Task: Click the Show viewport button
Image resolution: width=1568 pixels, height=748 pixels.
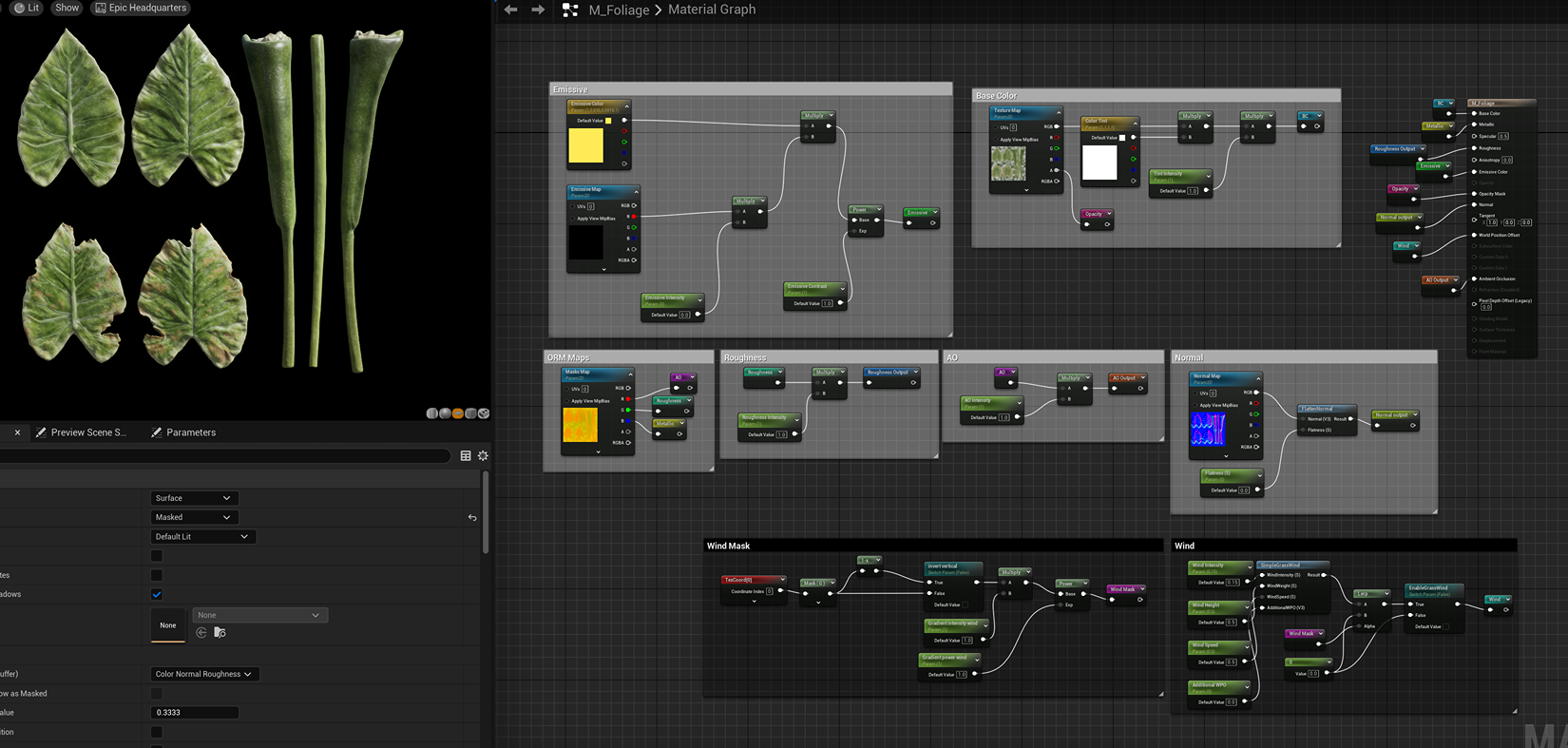Action: 67,8
